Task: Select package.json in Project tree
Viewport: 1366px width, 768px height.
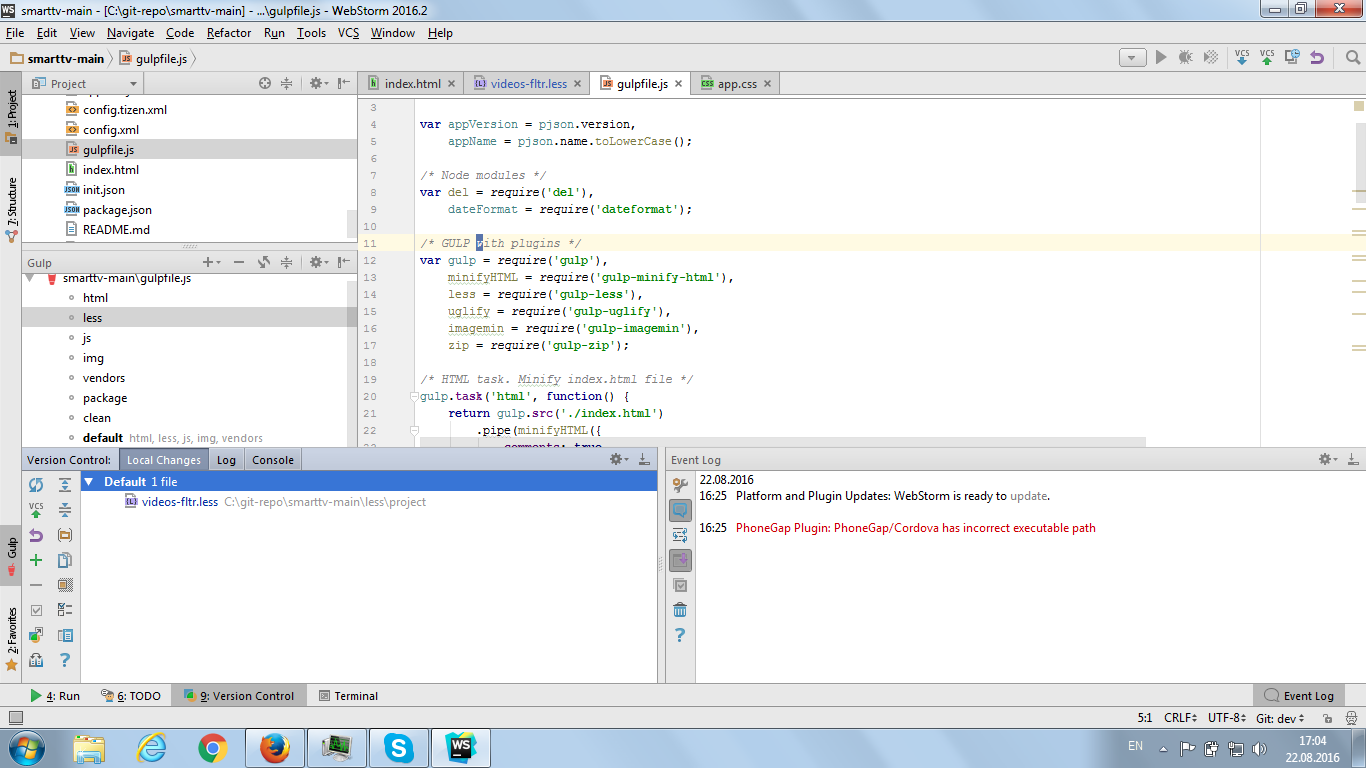Action: (117, 210)
